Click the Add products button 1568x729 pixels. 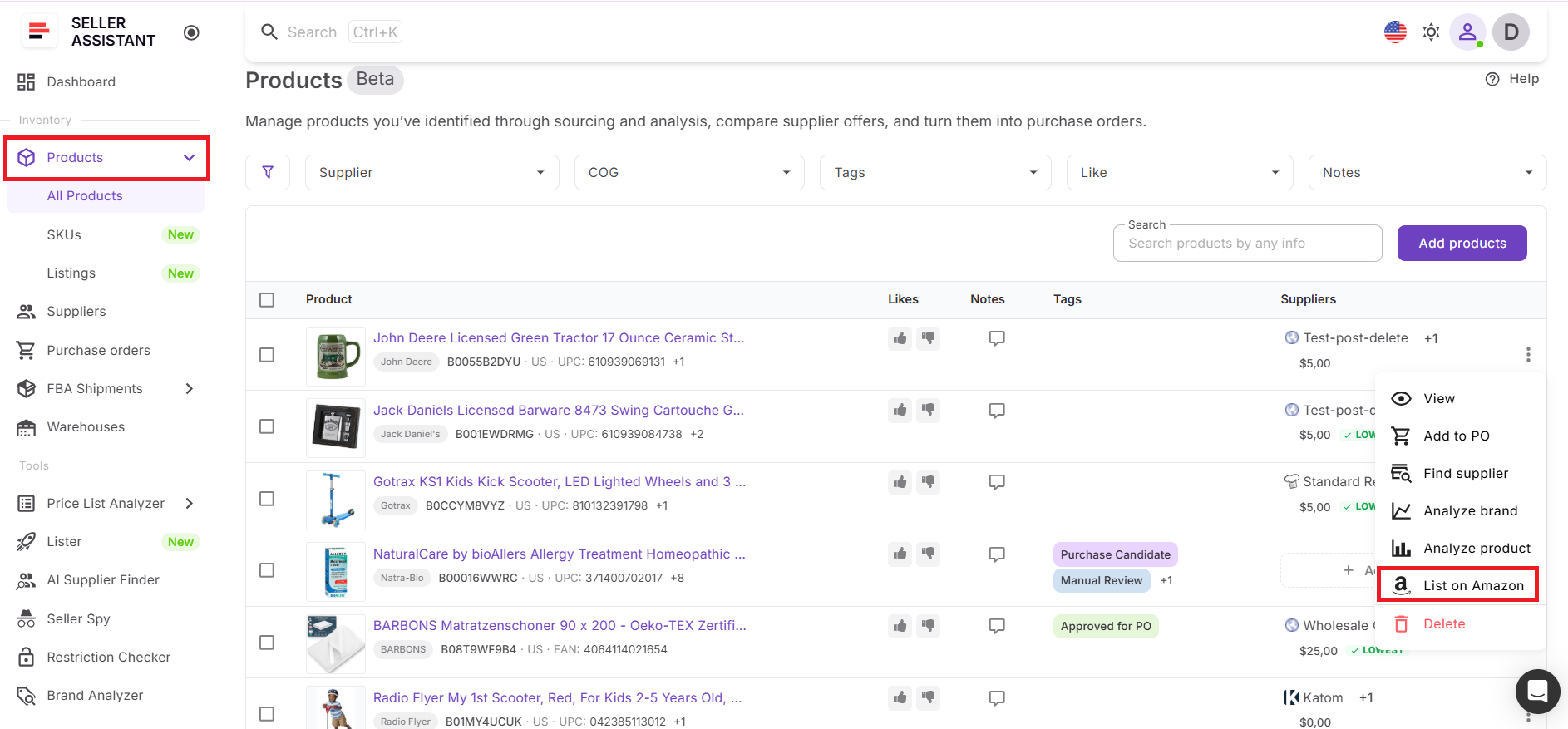[x=1462, y=243]
